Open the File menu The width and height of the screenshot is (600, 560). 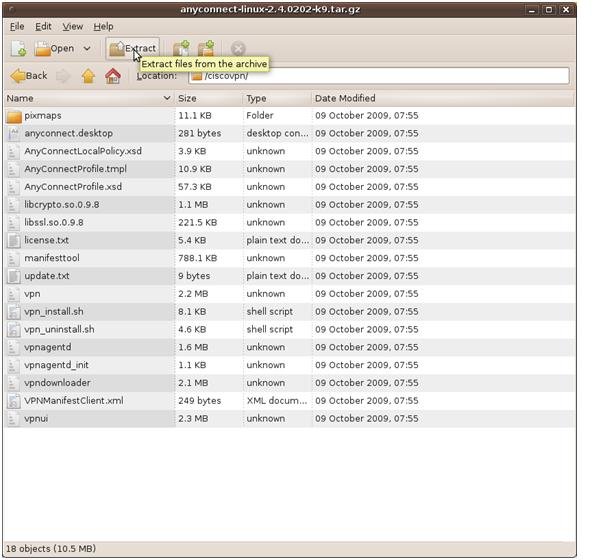point(17,26)
